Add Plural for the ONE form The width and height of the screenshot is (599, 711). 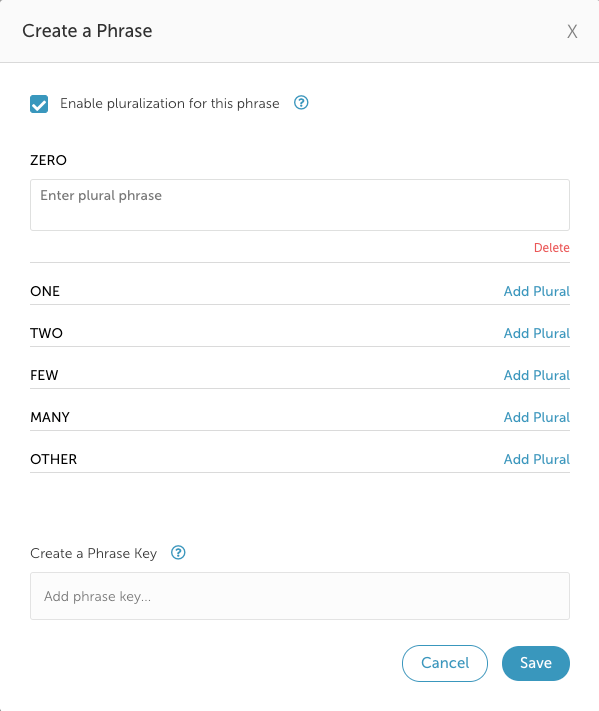(536, 291)
